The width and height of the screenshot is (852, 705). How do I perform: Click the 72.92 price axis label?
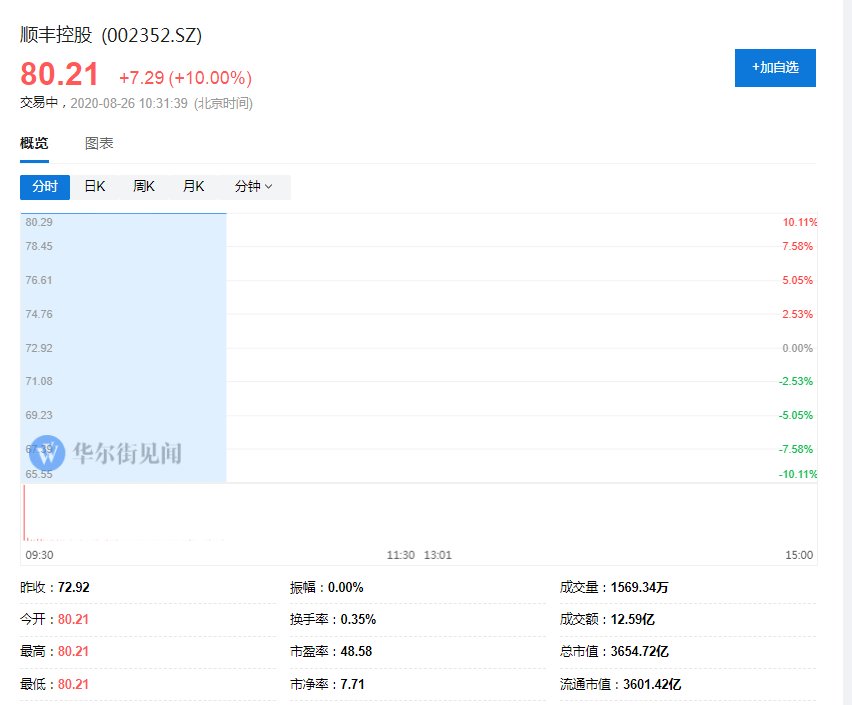tap(39, 348)
